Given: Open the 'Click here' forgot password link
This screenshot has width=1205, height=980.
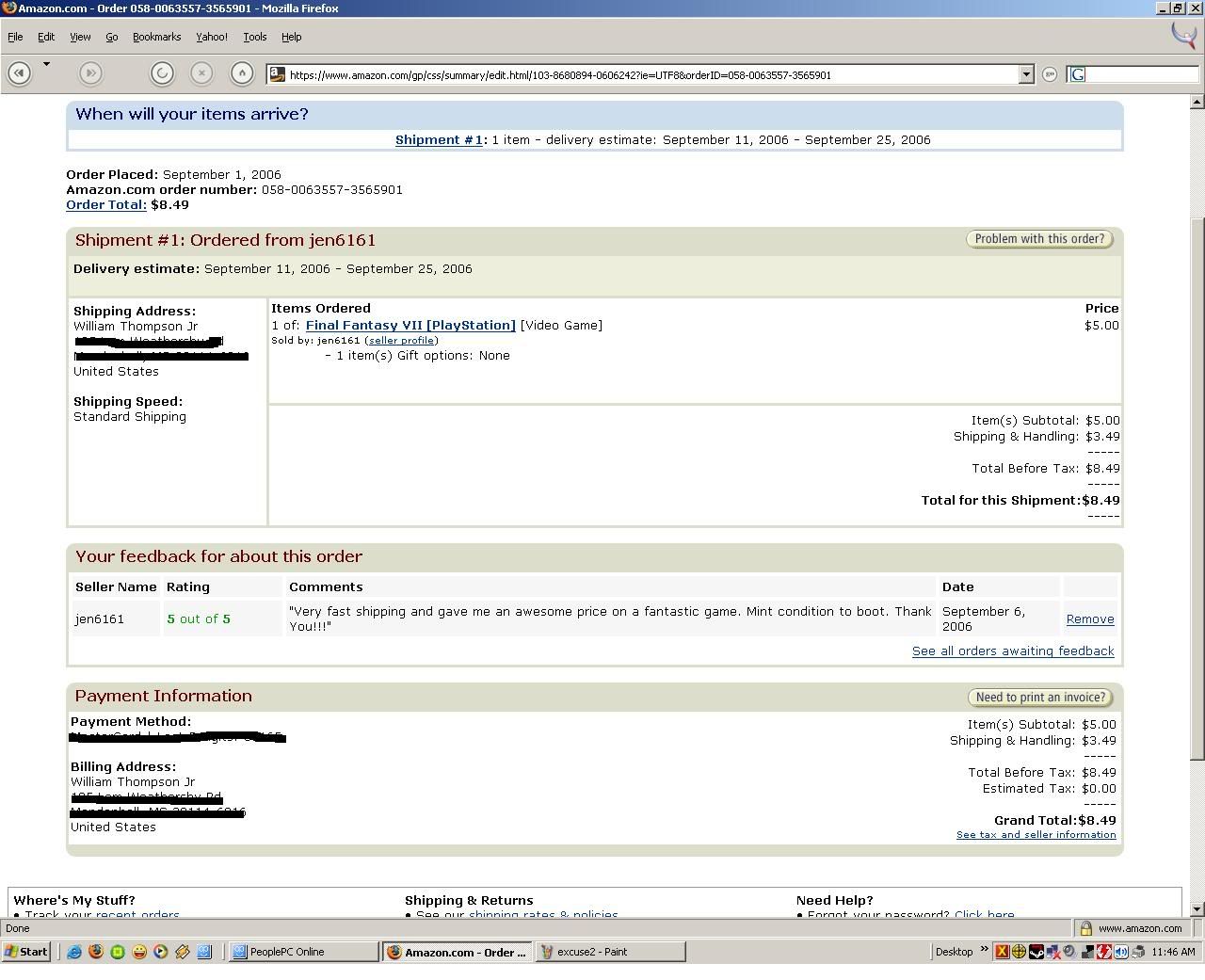Looking at the screenshot, I should tap(984, 915).
